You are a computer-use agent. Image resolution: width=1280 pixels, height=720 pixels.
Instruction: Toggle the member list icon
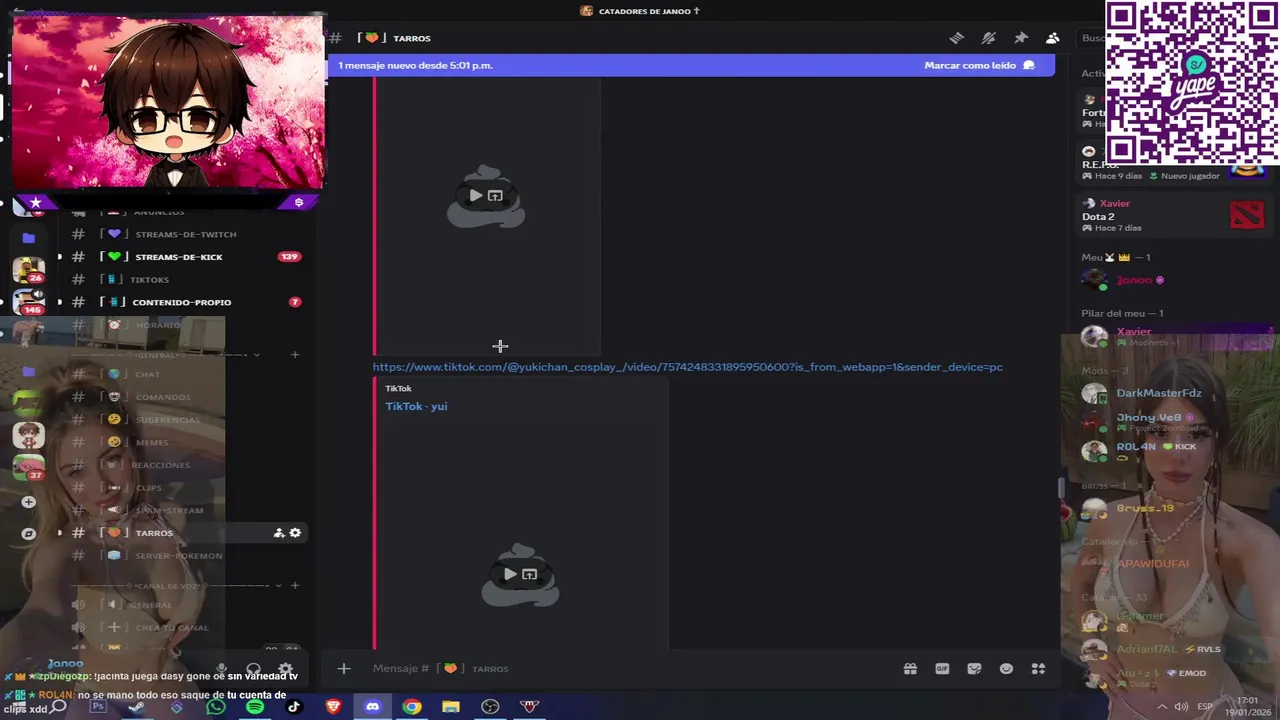click(x=1053, y=38)
